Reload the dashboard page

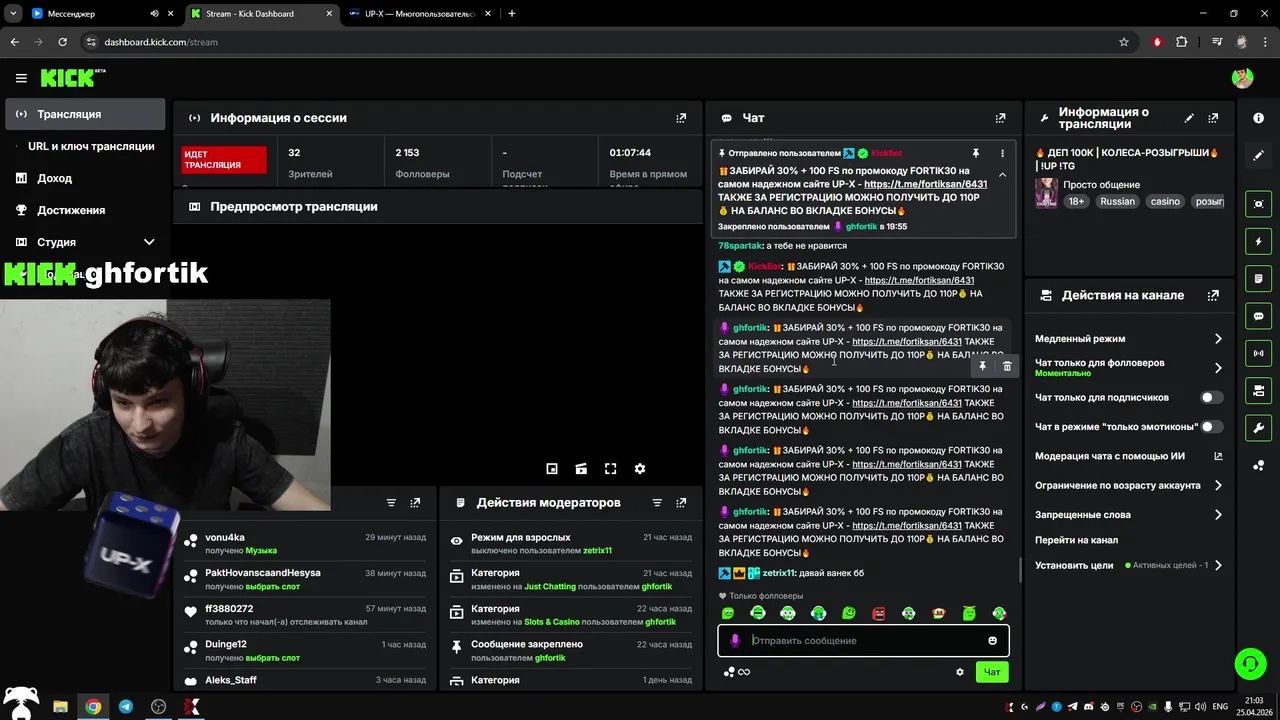click(62, 42)
